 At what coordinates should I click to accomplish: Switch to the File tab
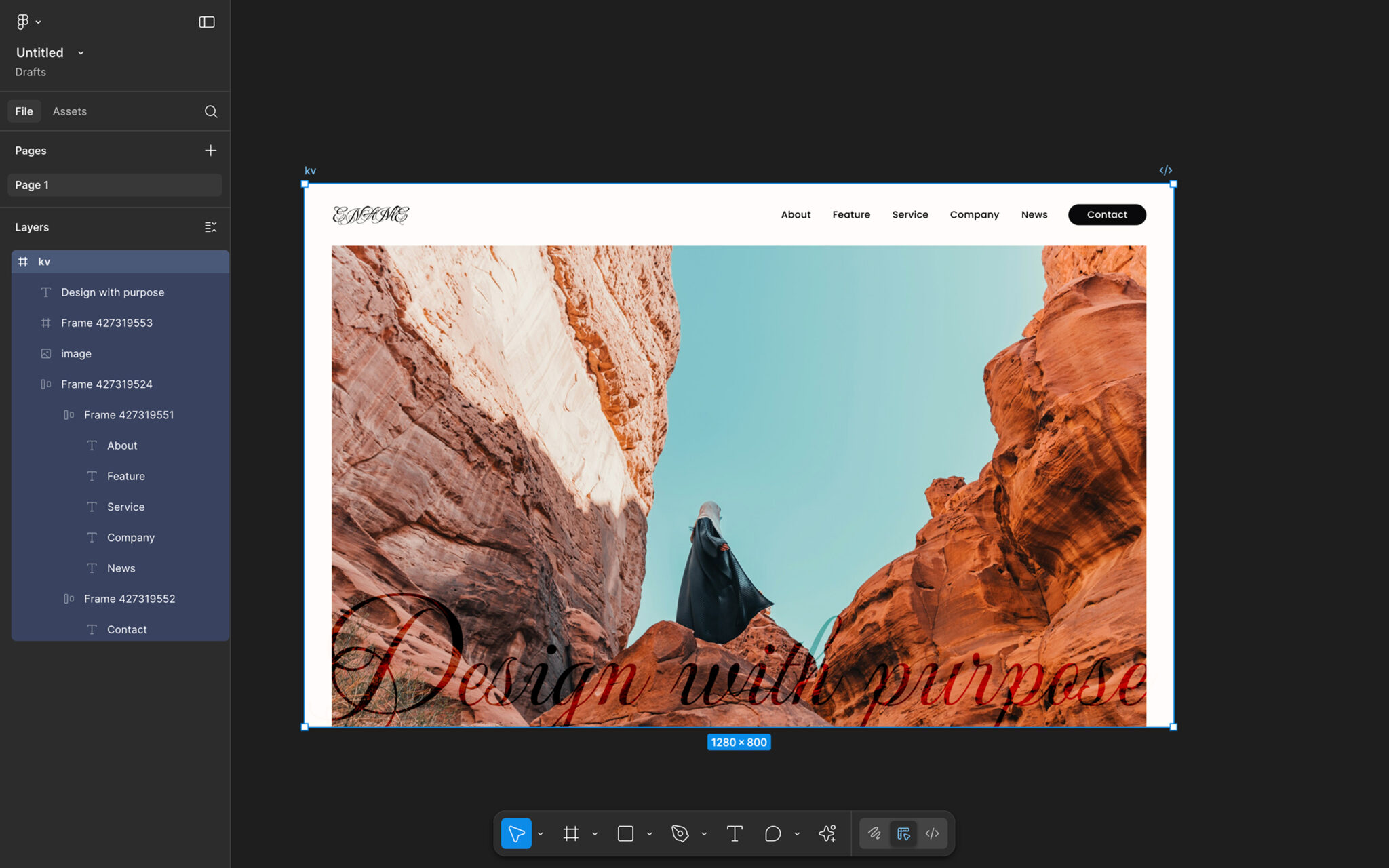coord(24,111)
